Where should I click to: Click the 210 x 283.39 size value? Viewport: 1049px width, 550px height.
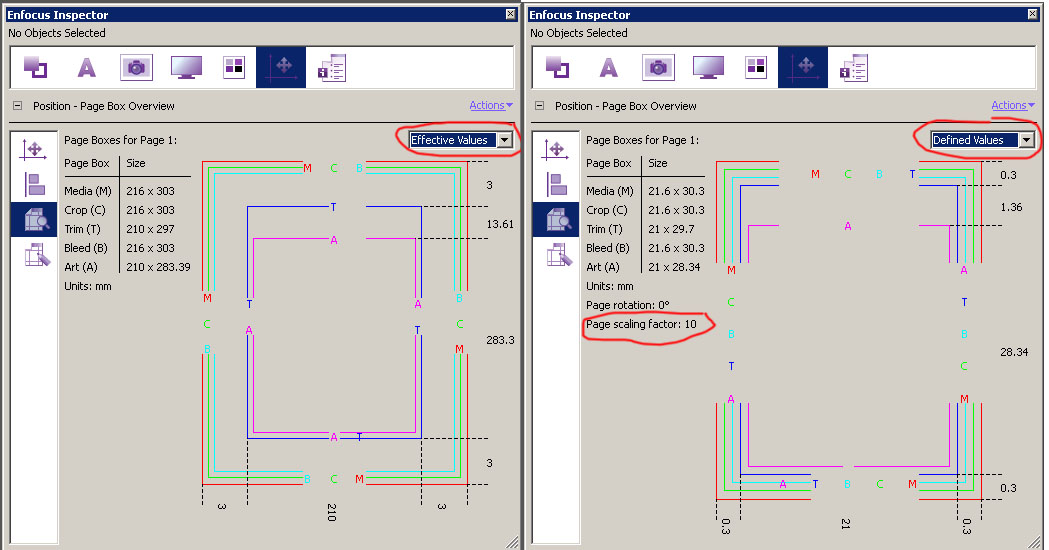pos(159,267)
